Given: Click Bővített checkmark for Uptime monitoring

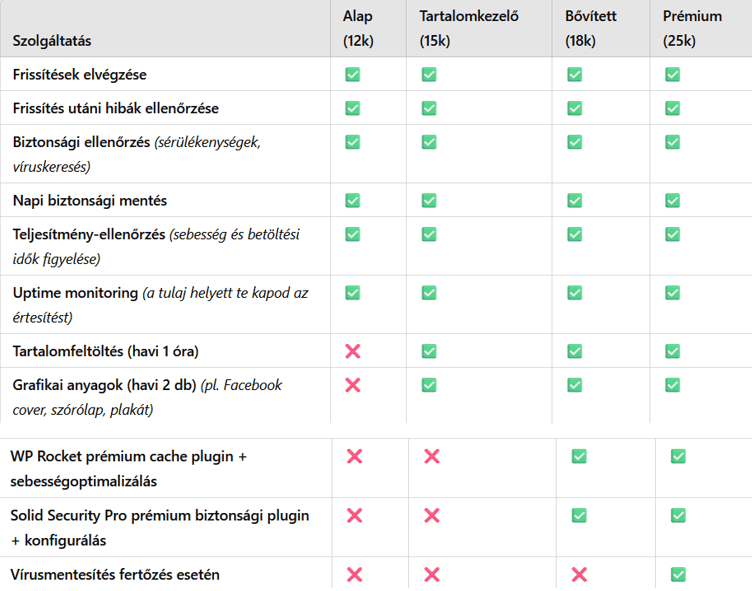Looking at the screenshot, I should point(575,293).
